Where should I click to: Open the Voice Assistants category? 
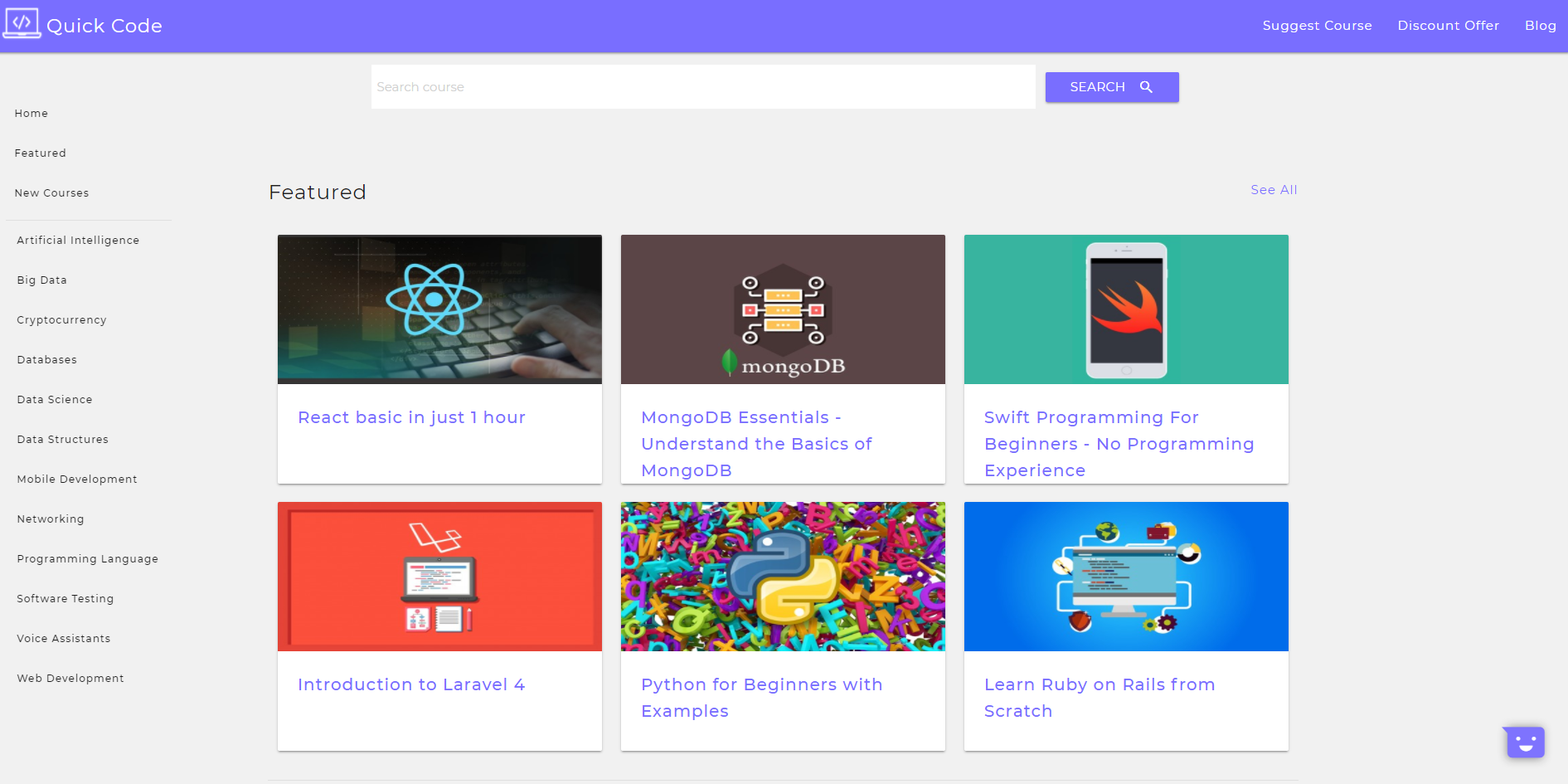click(64, 639)
